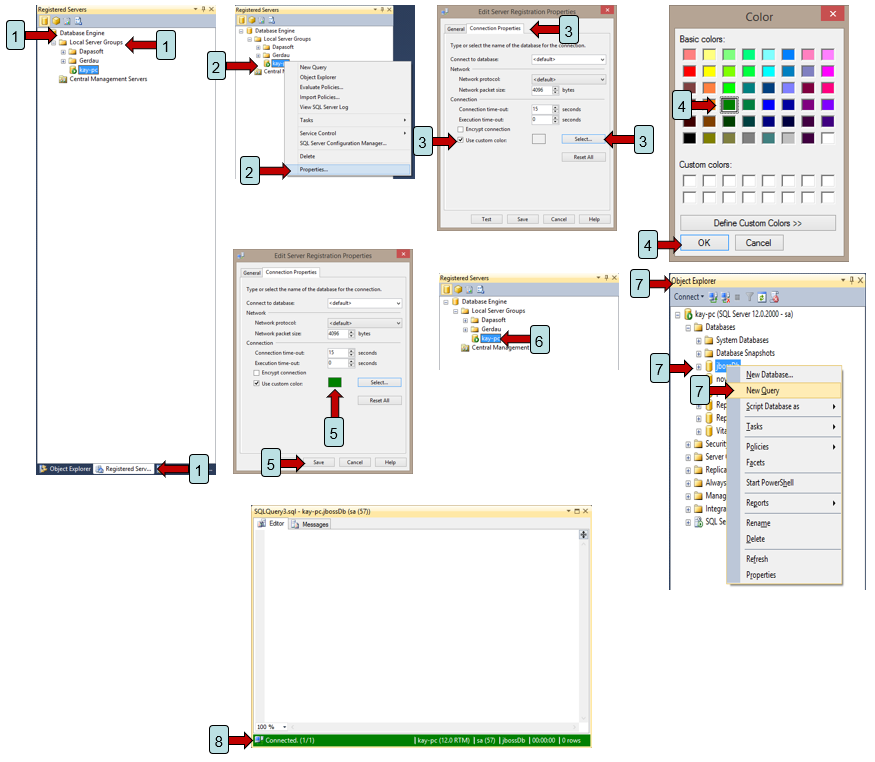Image resolution: width=875 pixels, height=762 pixels.
Task: Switch to Messages tab in query window
Action: tap(310, 524)
